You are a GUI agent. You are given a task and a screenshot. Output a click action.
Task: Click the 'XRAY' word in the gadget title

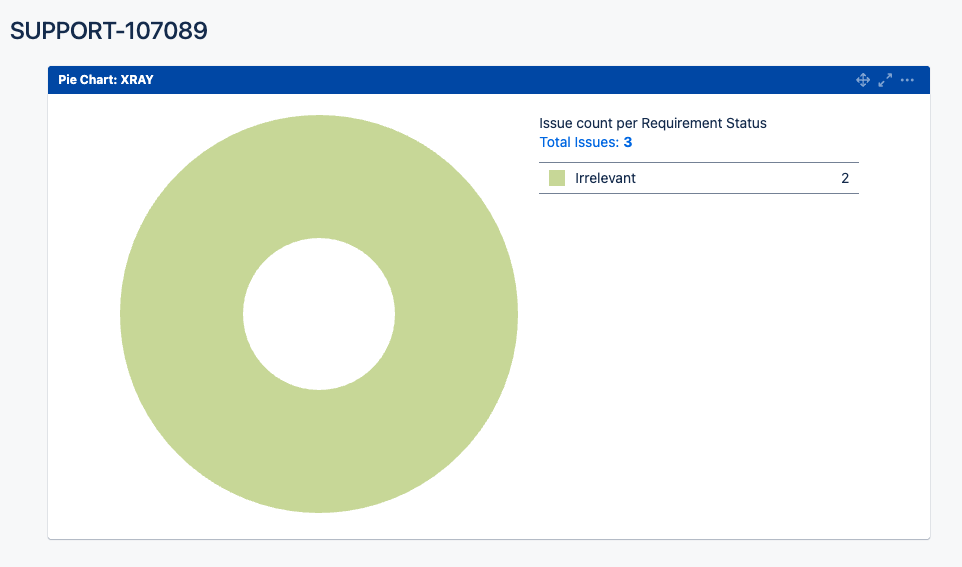(137, 80)
